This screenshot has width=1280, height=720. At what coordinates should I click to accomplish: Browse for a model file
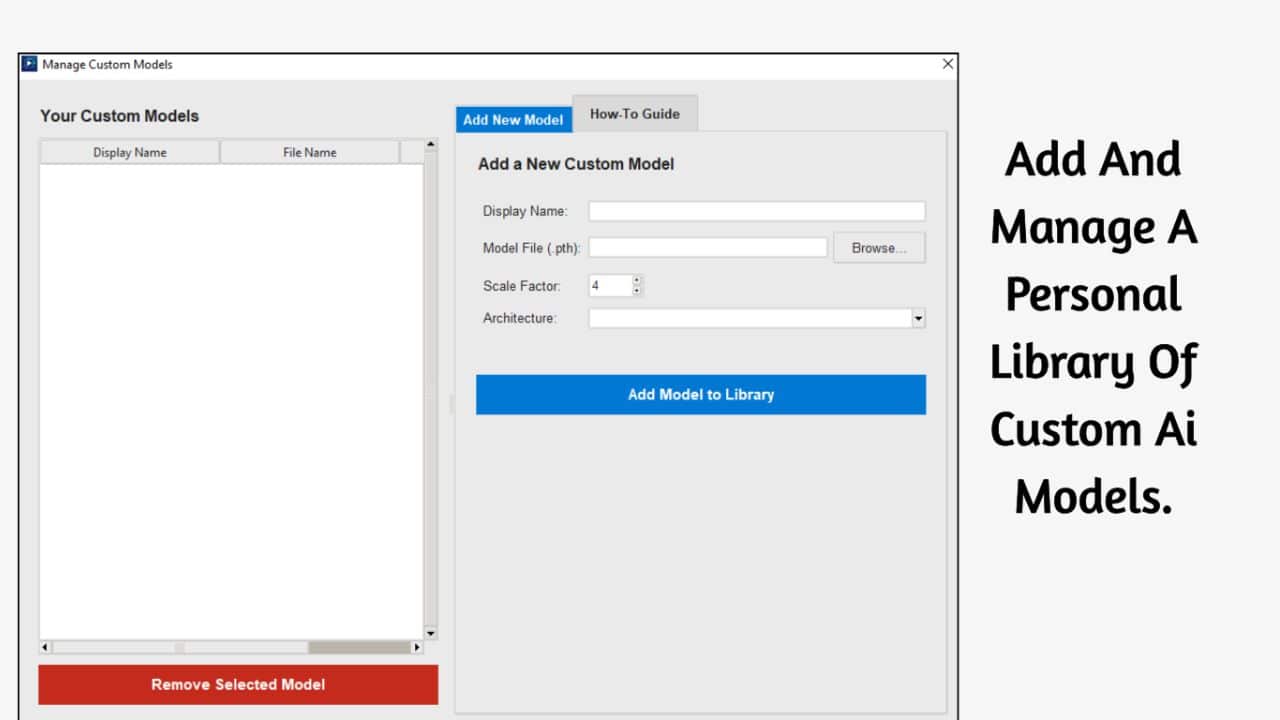pyautogui.click(x=879, y=248)
